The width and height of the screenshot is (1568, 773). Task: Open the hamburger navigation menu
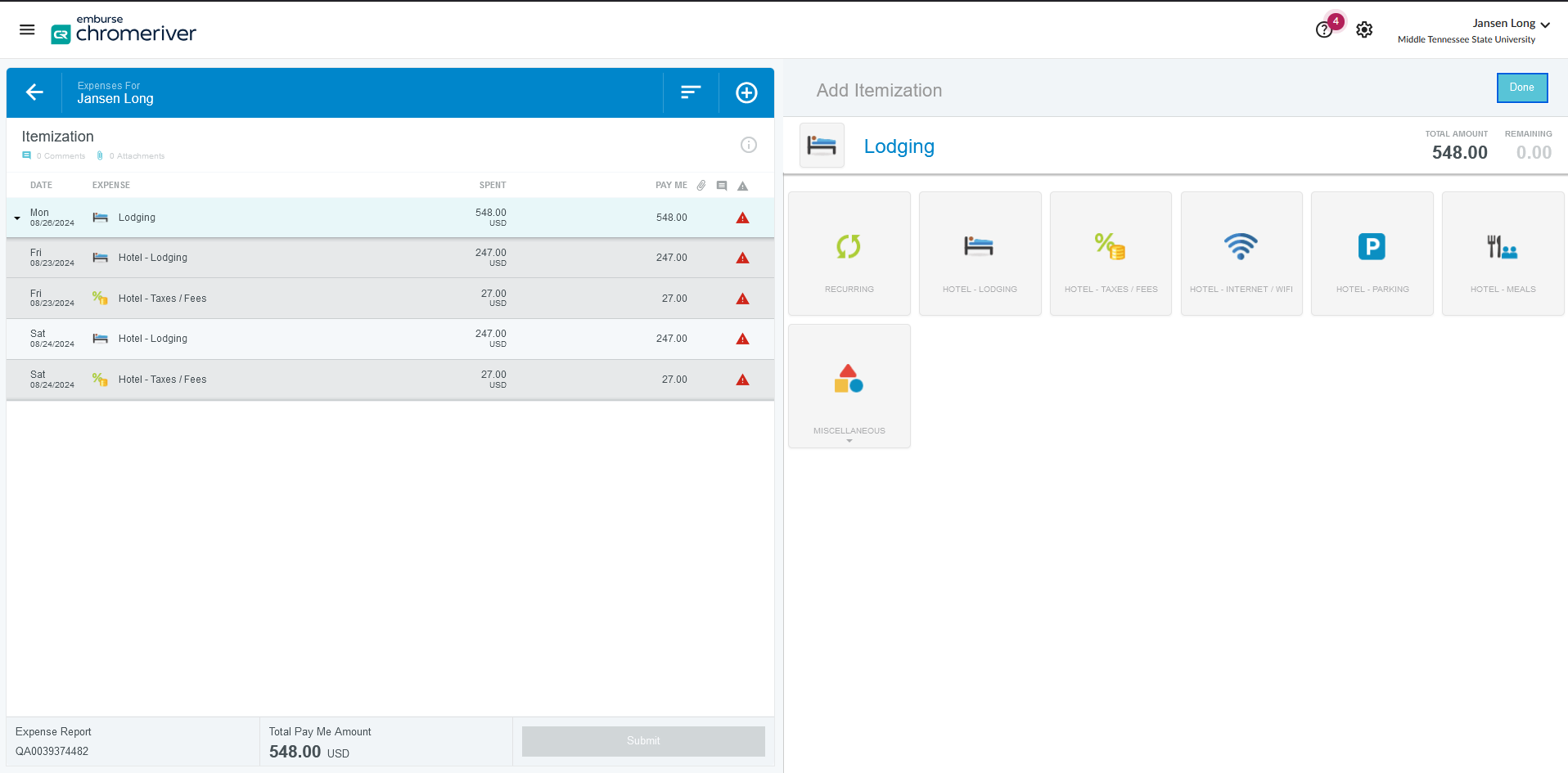click(27, 30)
